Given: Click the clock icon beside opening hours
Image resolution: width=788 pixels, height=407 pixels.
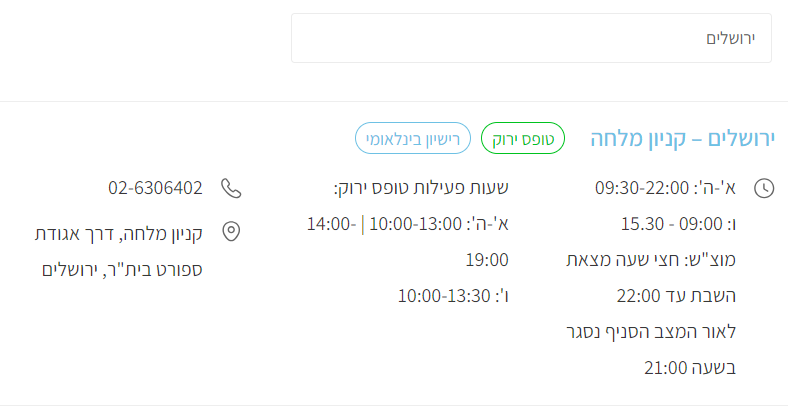Looking at the screenshot, I should click(764, 188).
